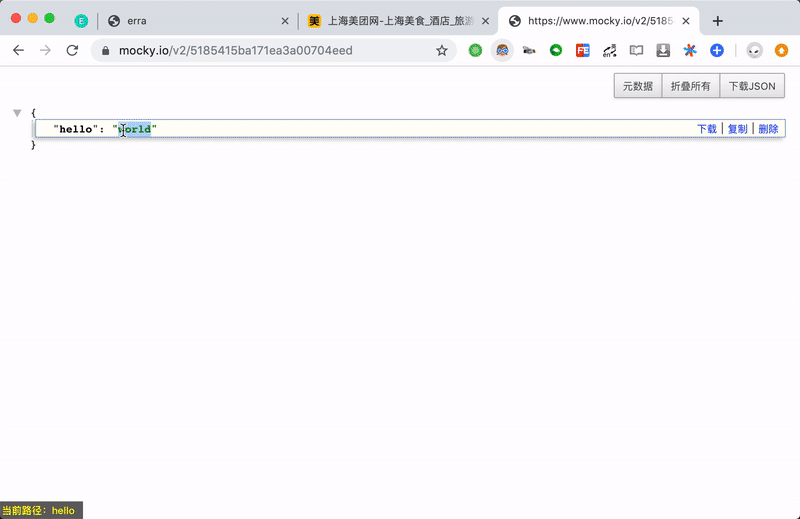Screen dimensions: 800x519
Task: Click the red macOS close window button
Action: pyautogui.click(x=16, y=18)
